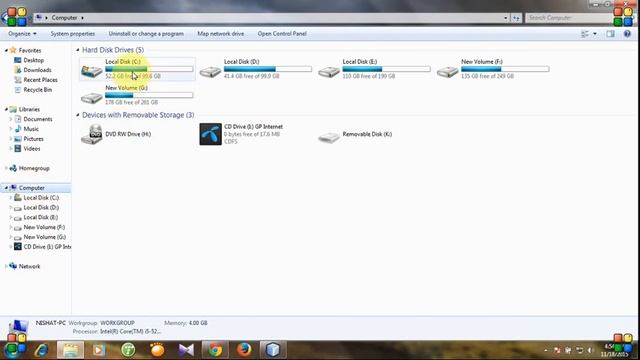Select New Volume (F:) in sidebar tree

pos(44,227)
